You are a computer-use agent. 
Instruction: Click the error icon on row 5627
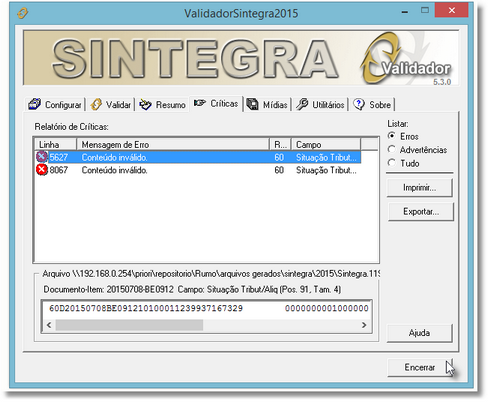42,157
